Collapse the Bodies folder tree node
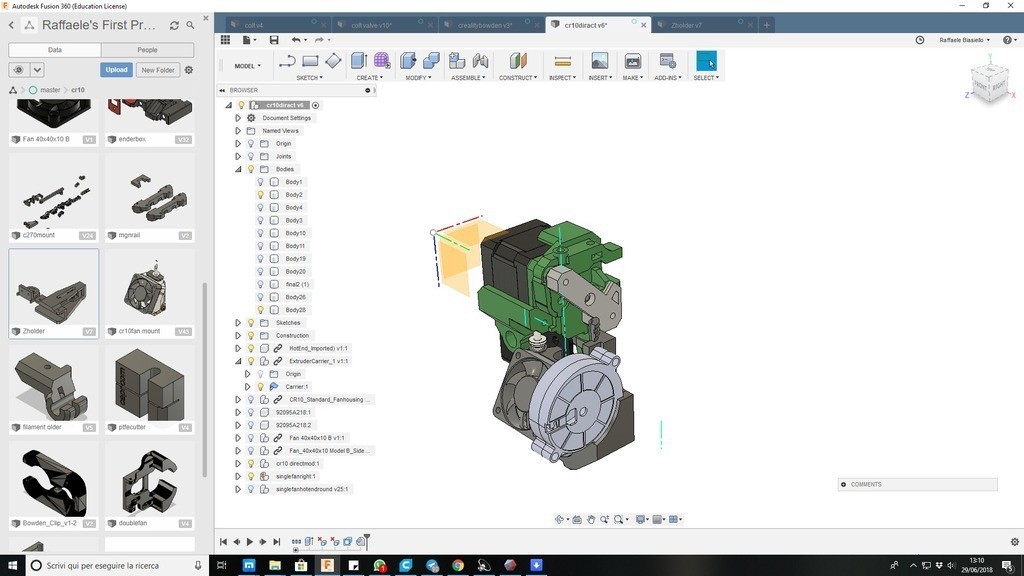 click(238, 169)
